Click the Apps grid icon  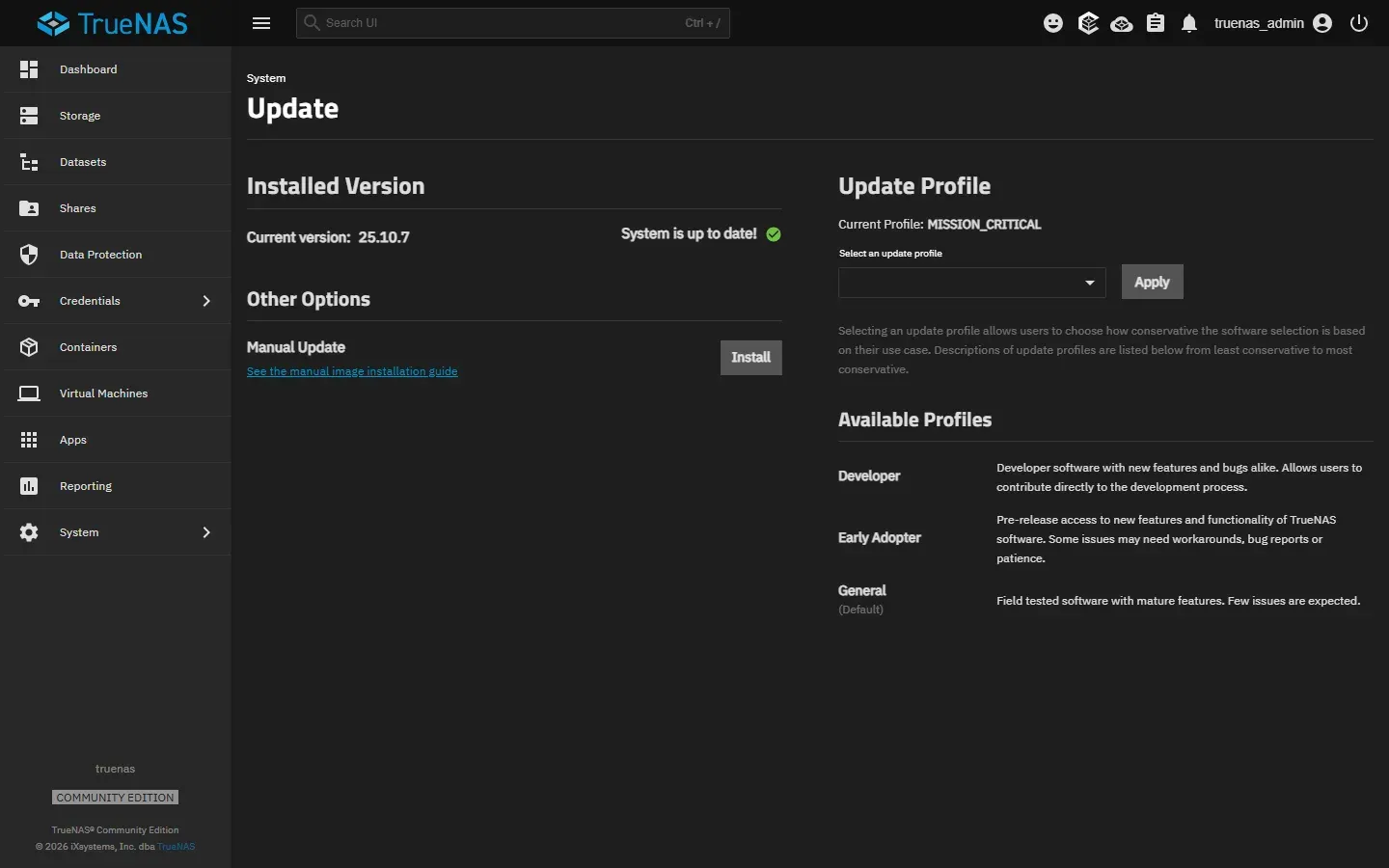[x=29, y=440]
